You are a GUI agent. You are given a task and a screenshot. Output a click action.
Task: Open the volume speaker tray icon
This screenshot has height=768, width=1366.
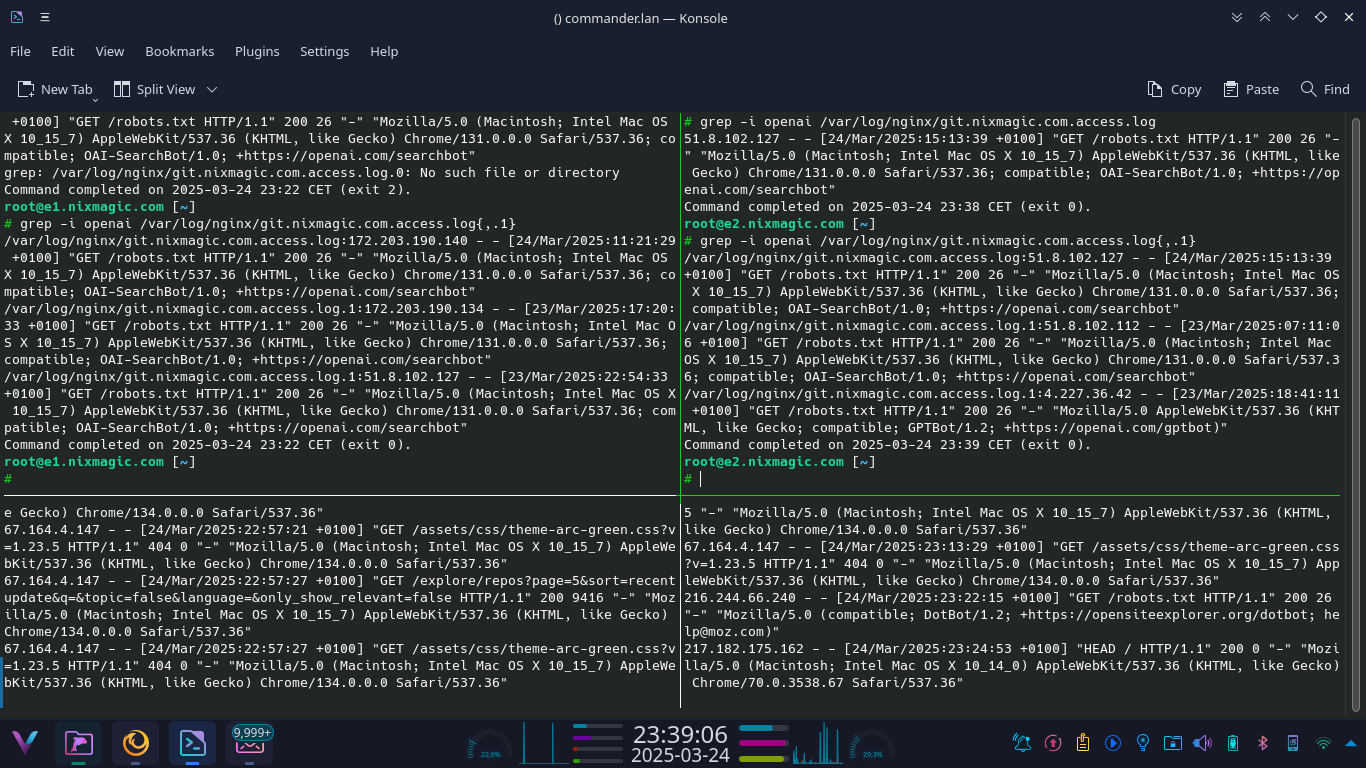(1202, 743)
